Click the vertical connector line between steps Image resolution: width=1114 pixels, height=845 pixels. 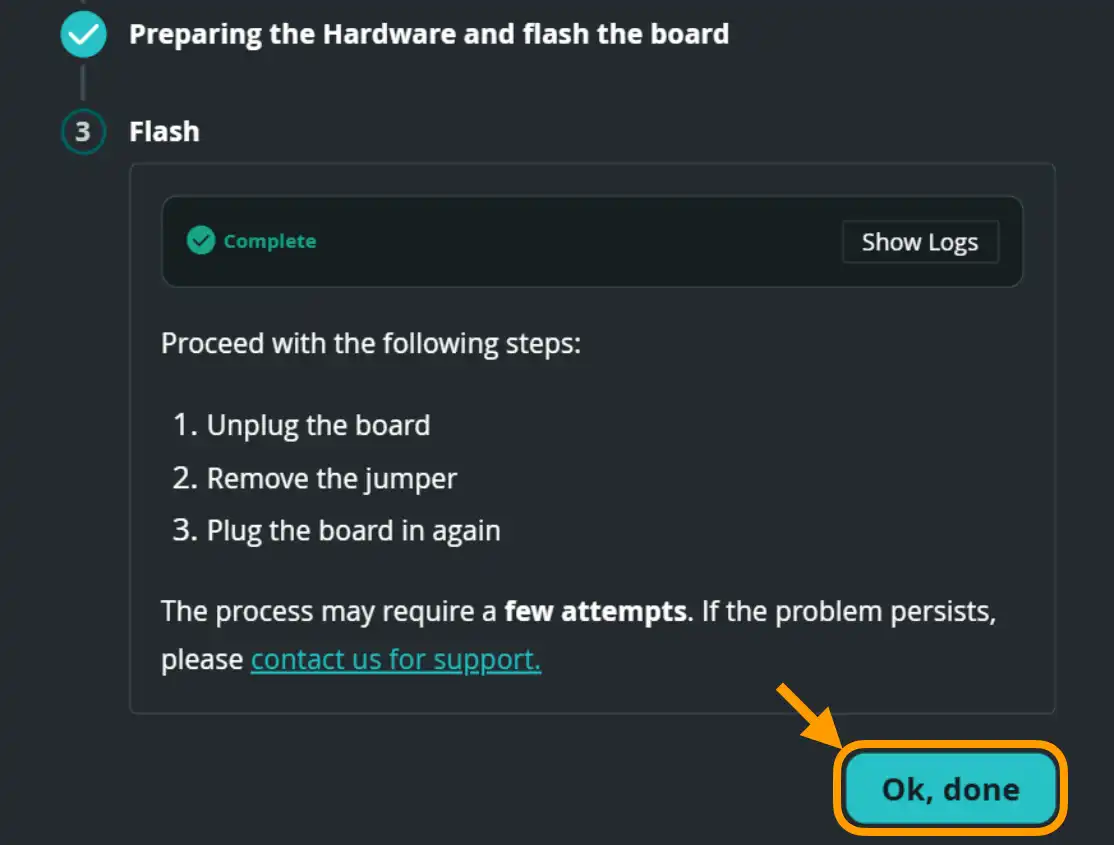(82, 83)
